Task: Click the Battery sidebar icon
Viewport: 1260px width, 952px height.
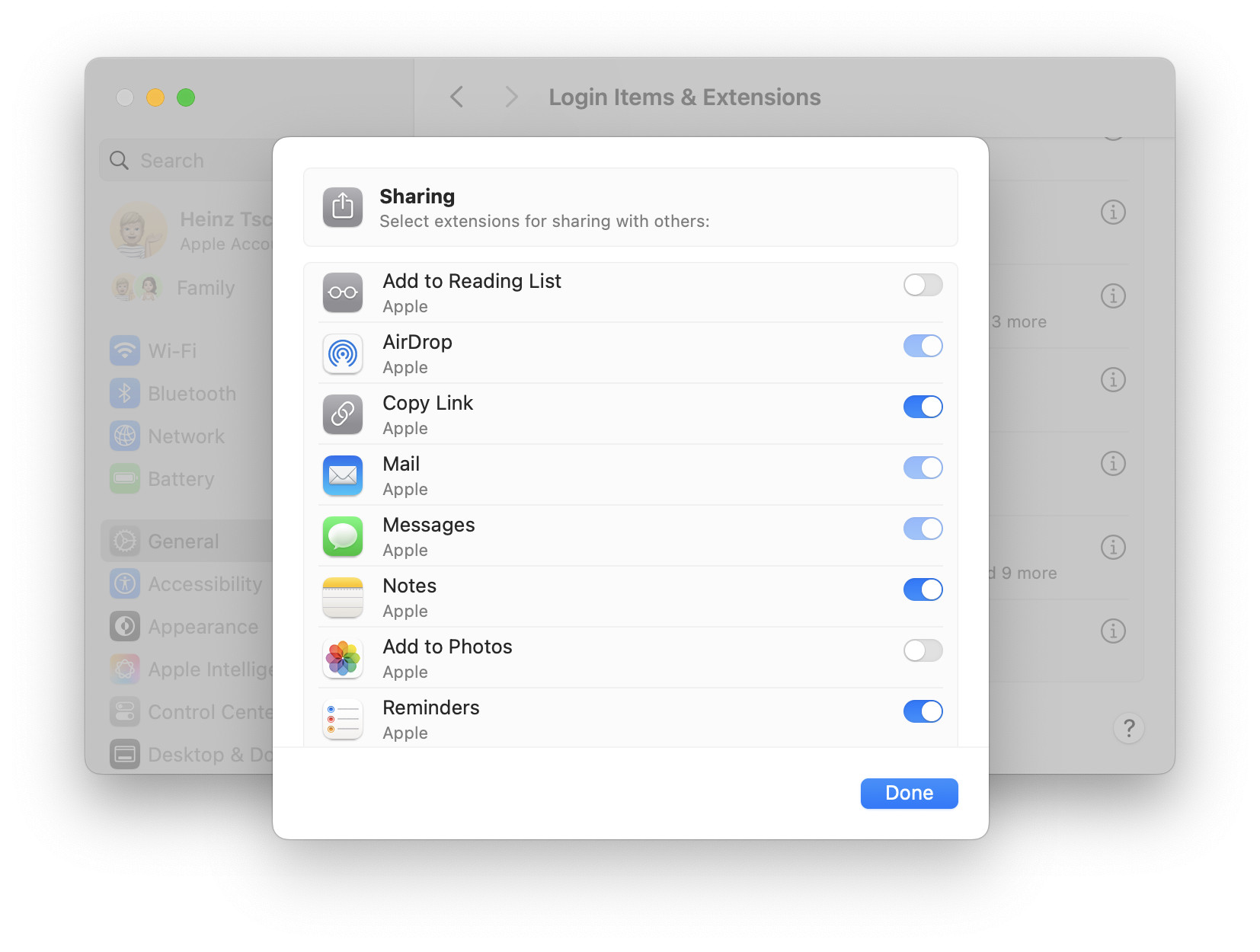Action: 125,478
